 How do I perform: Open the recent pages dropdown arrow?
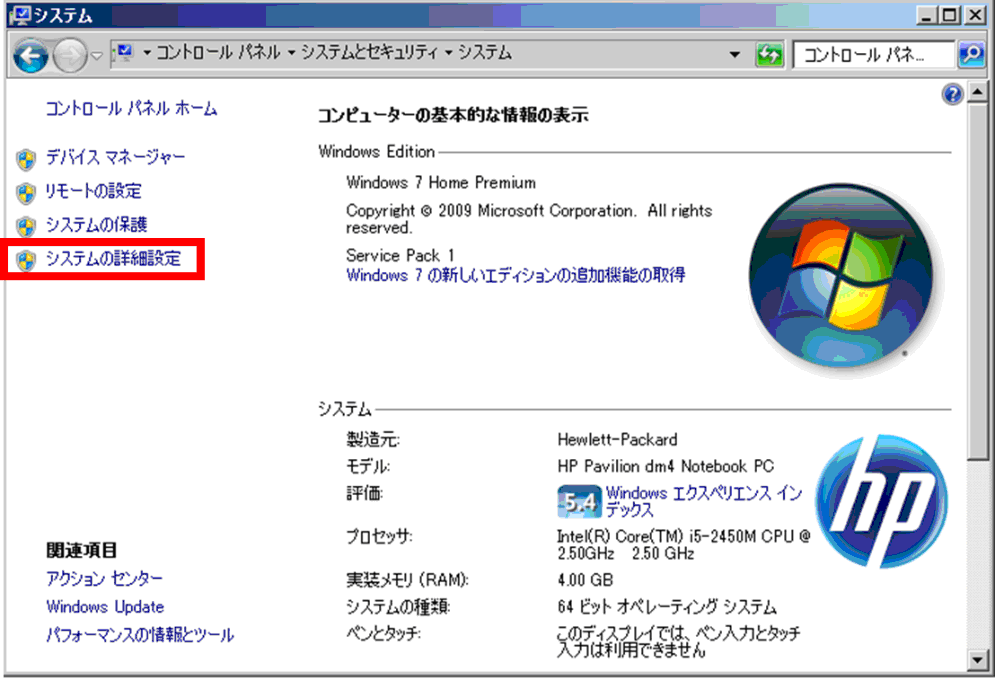tap(96, 56)
